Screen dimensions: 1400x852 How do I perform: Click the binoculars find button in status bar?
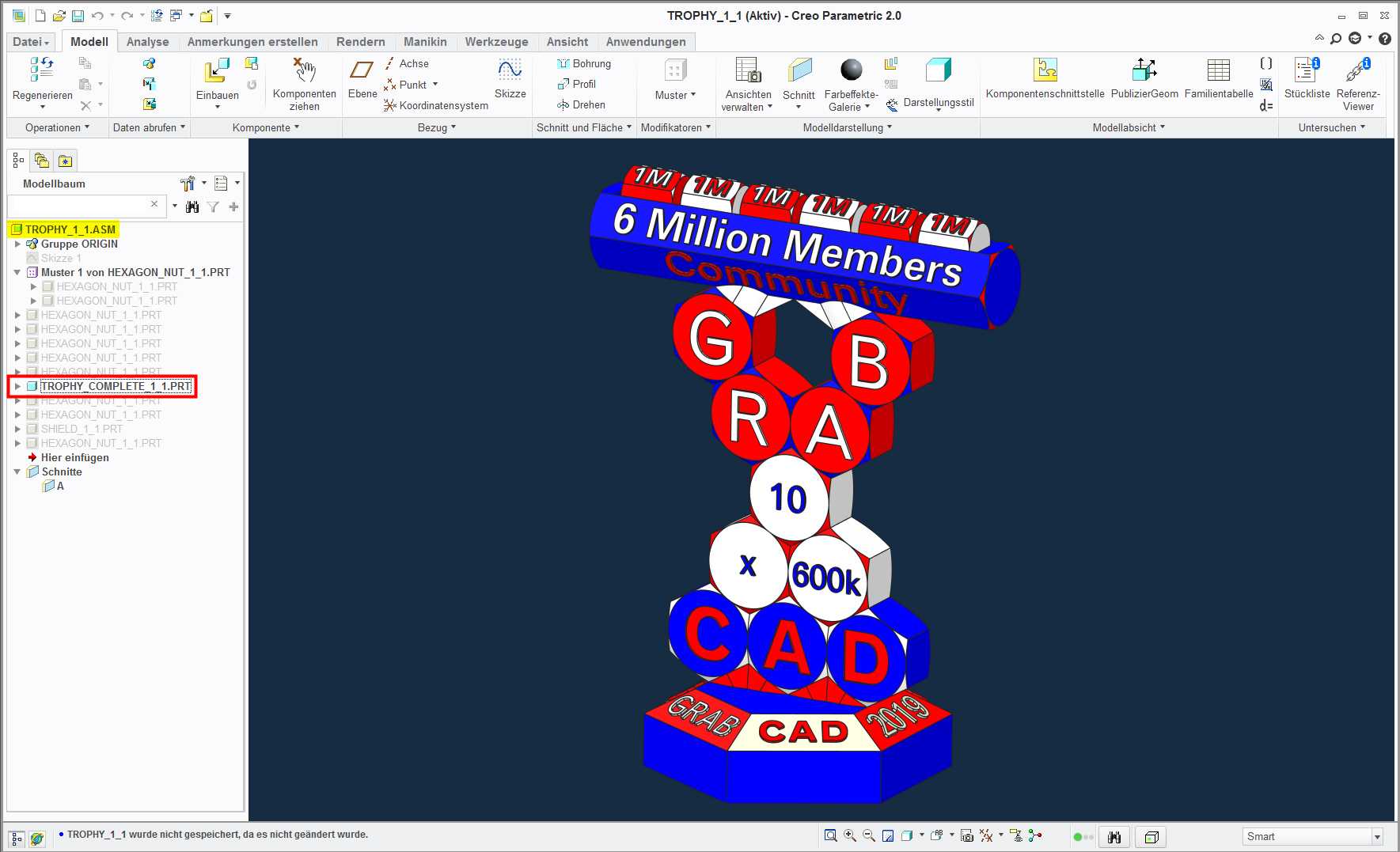pos(1114,837)
